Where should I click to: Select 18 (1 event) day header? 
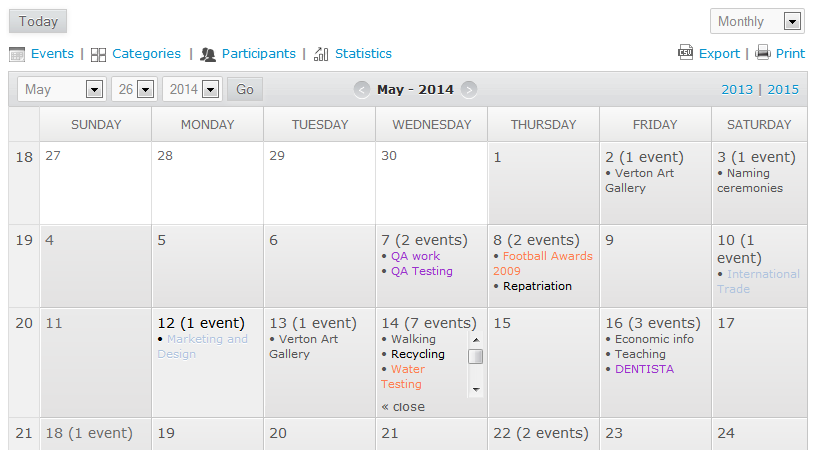coord(89,433)
